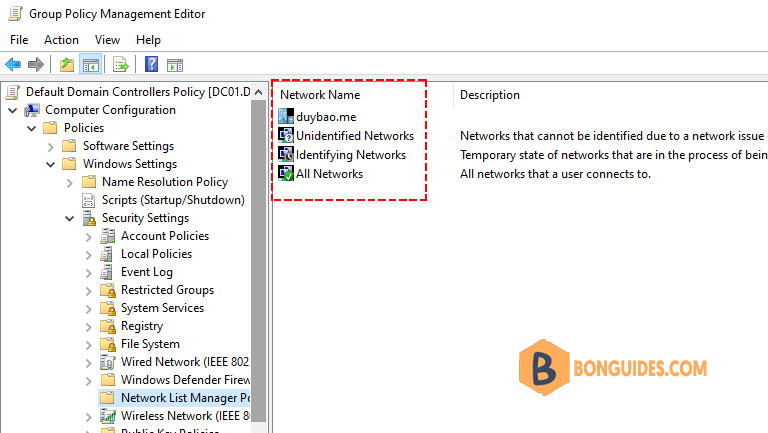This screenshot has width=768, height=433.
Task: Click the Forward arrow toolbar icon
Action: (x=36, y=65)
